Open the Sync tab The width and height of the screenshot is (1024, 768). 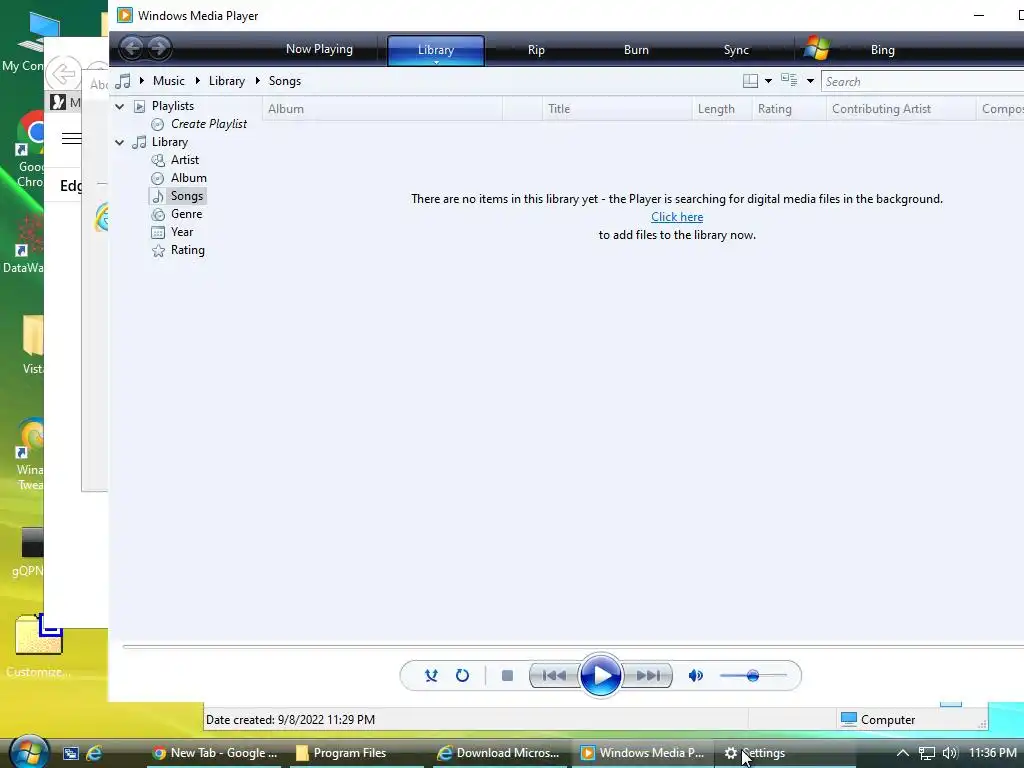click(x=736, y=50)
